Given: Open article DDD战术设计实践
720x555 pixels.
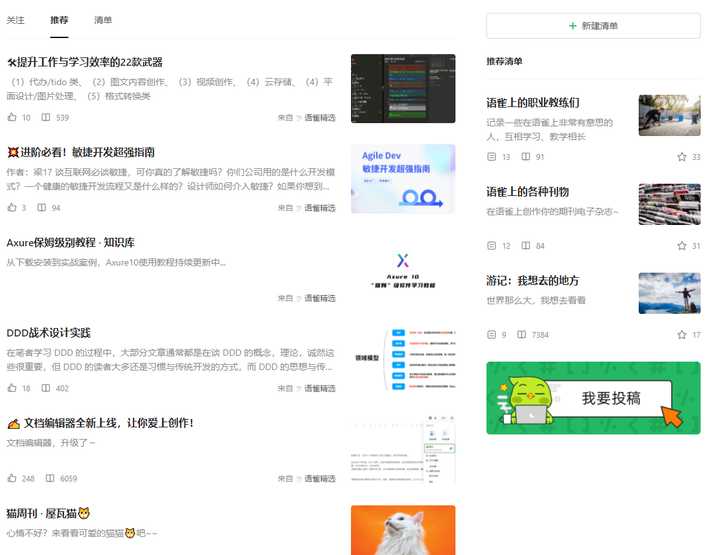Looking at the screenshot, I should (48, 333).
